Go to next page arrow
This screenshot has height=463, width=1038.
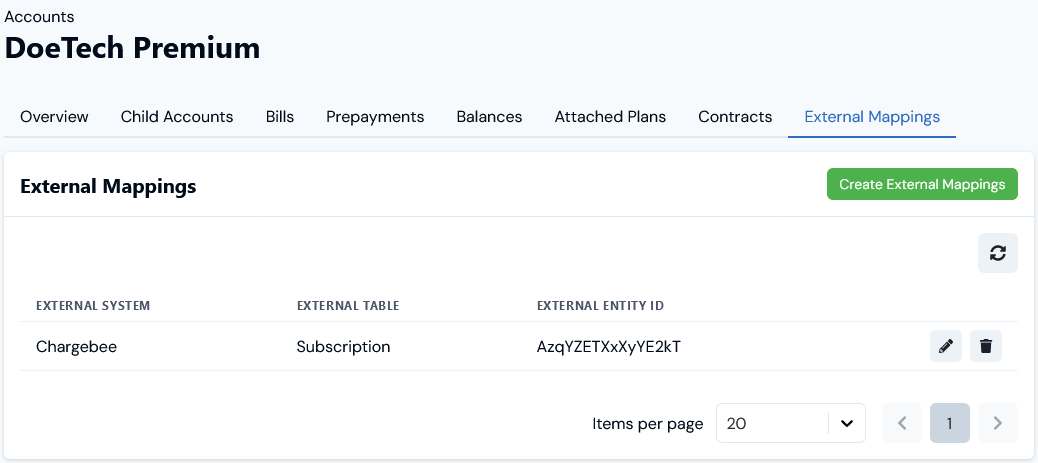click(x=998, y=423)
